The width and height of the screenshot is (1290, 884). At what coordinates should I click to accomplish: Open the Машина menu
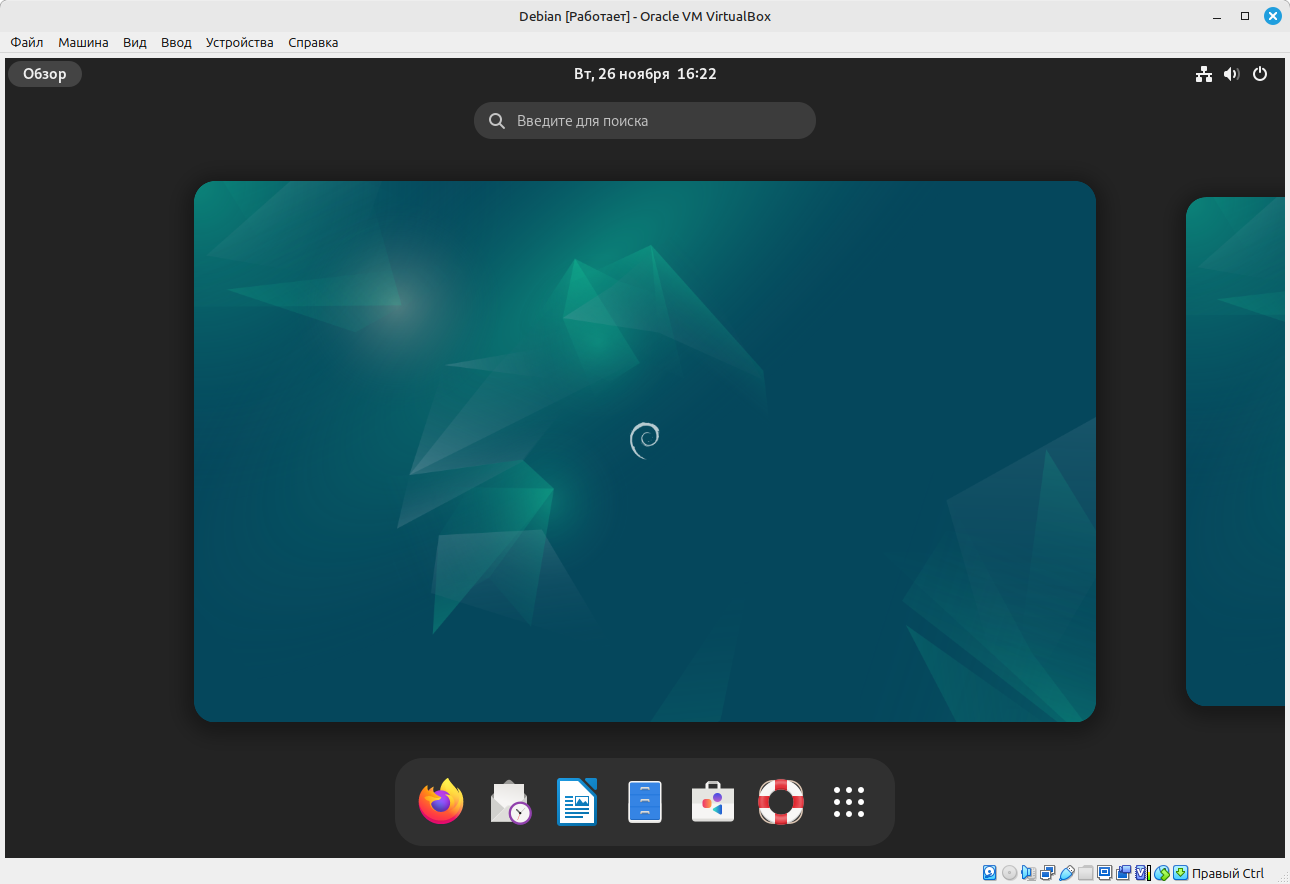tap(83, 42)
